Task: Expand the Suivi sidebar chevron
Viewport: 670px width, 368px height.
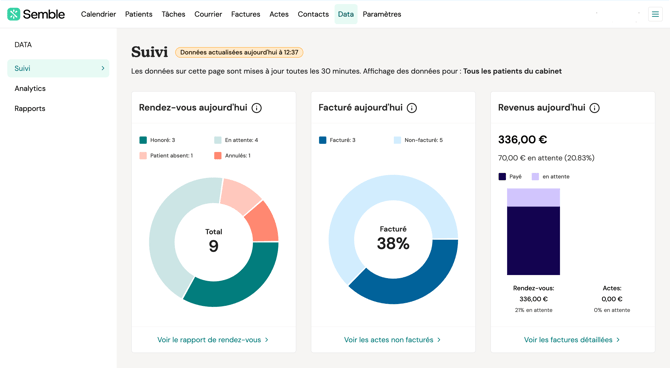Action: pyautogui.click(x=103, y=68)
